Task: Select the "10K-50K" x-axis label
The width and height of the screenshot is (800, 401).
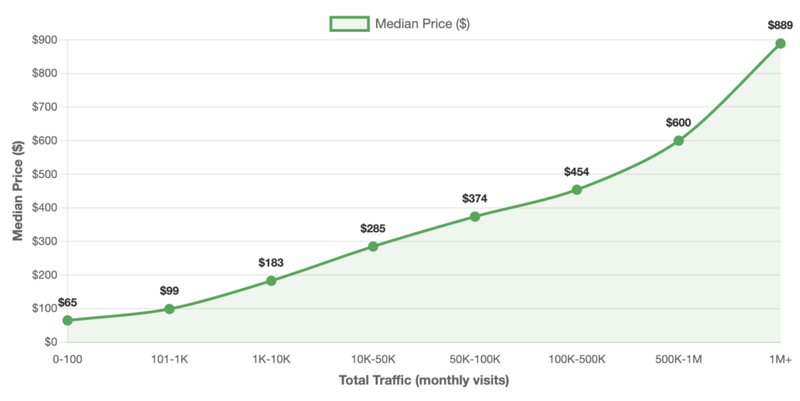Action: (x=373, y=360)
